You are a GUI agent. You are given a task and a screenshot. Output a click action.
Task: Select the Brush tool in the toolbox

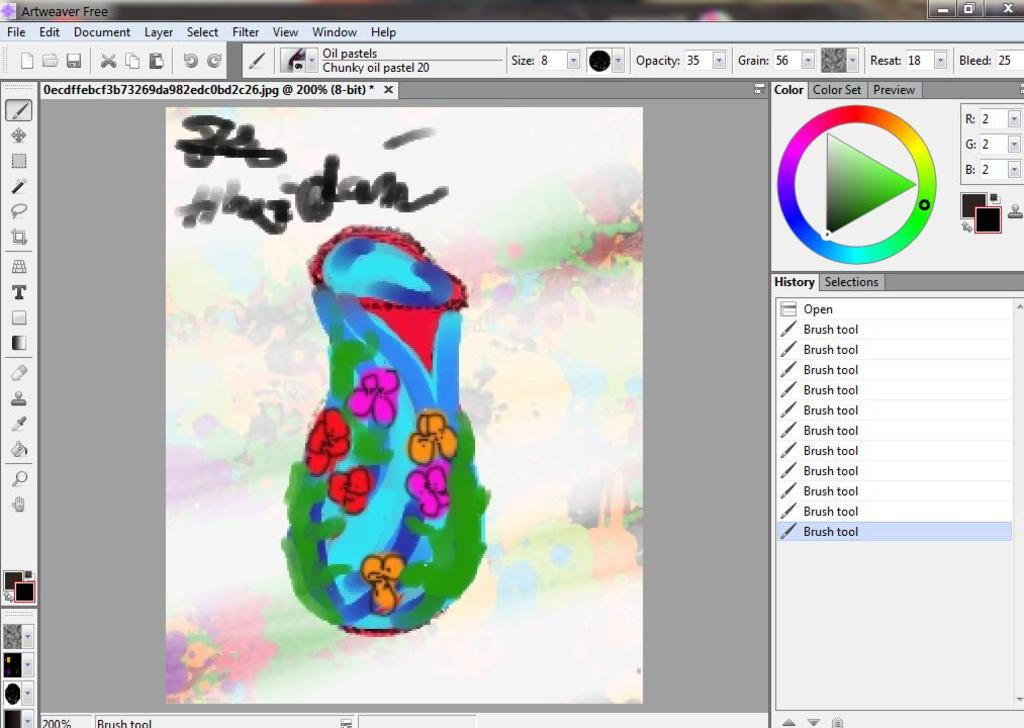[x=19, y=110]
